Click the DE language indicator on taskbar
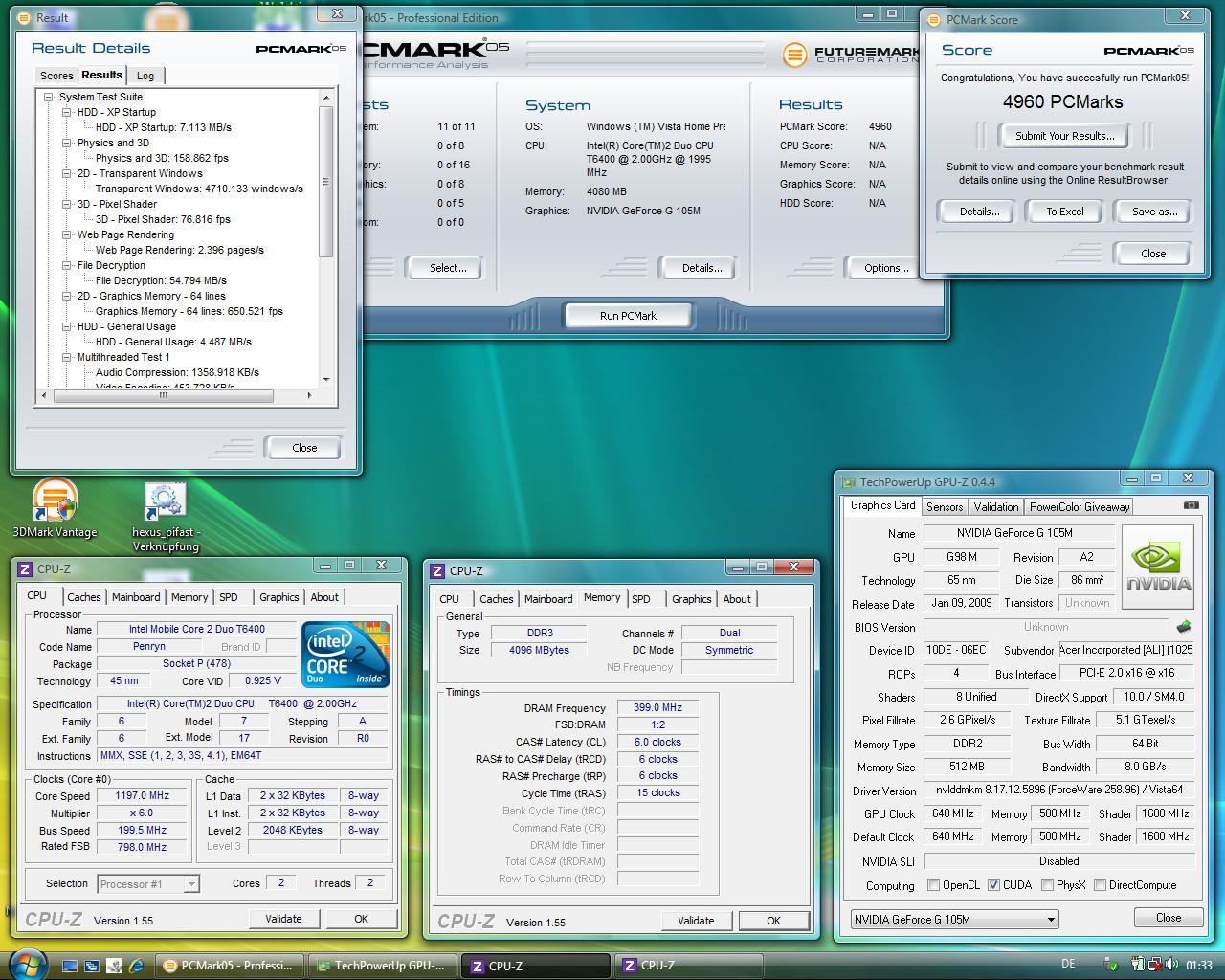Screen dimensions: 1225x980 pos(1068,965)
